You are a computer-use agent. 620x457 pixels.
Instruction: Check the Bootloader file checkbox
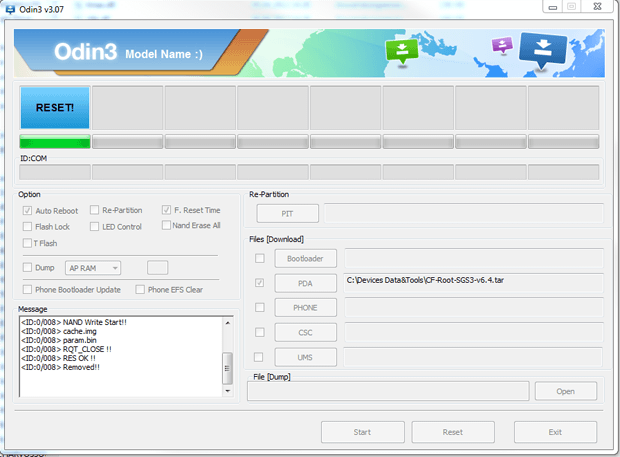(259, 258)
